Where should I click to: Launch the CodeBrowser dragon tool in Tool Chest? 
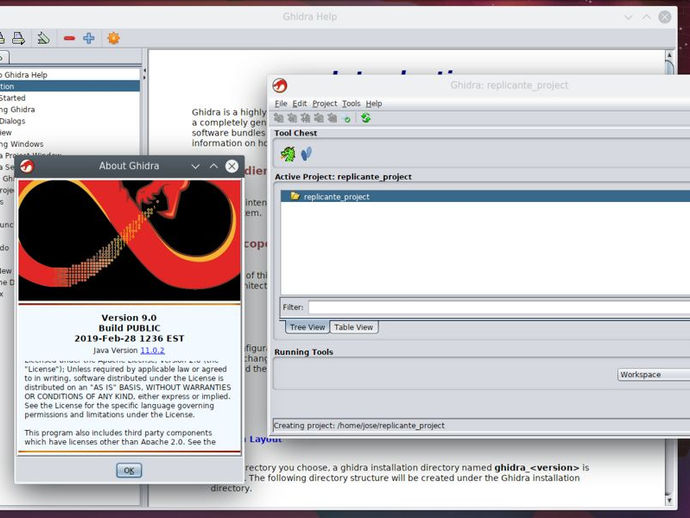tap(288, 154)
